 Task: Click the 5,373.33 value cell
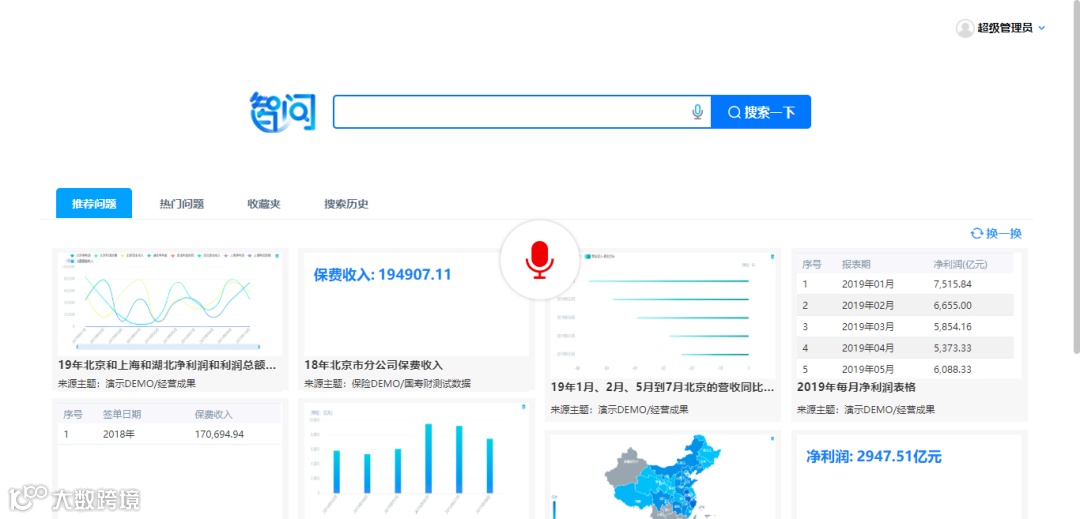point(953,348)
